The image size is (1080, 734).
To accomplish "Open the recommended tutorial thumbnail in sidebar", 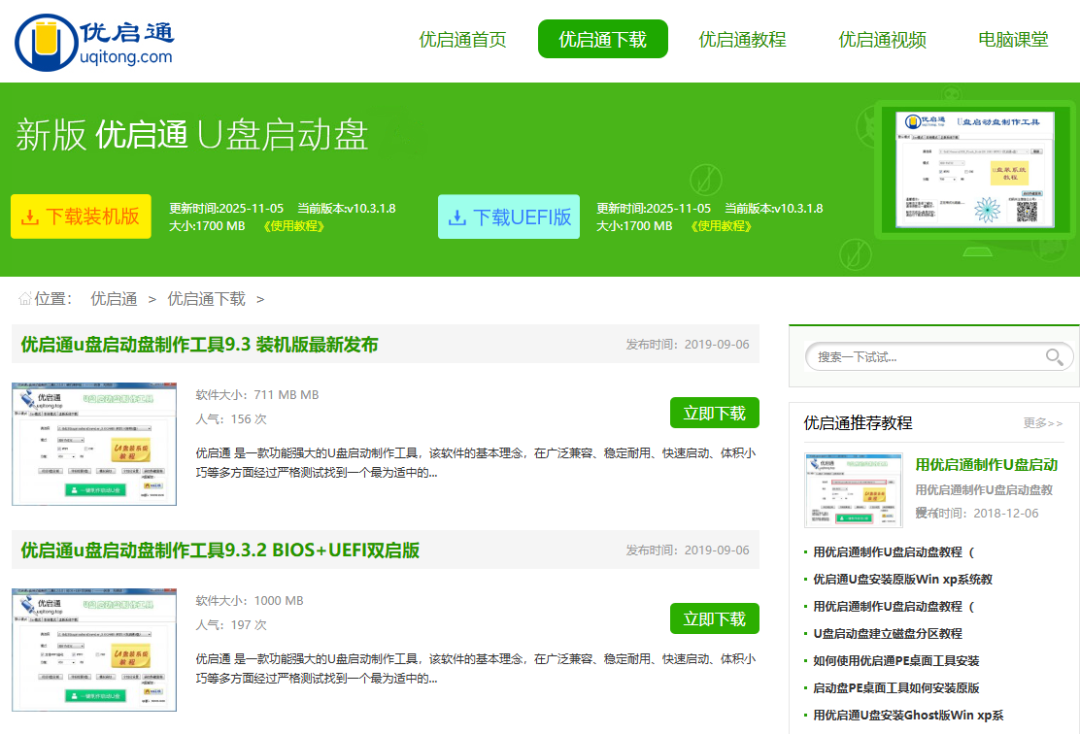I will (x=853, y=490).
